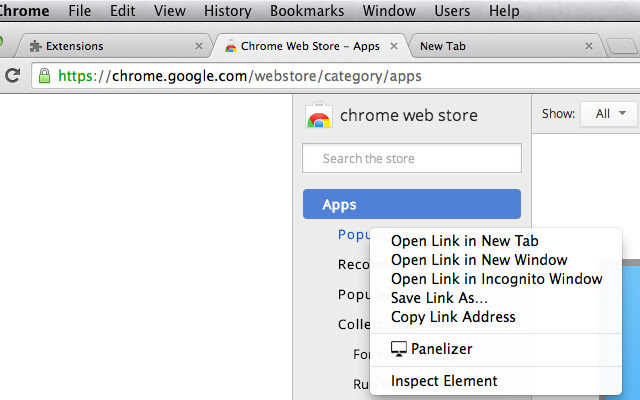Open the Bookmarks menu
This screenshot has width=640, height=400.
pyautogui.click(x=307, y=11)
